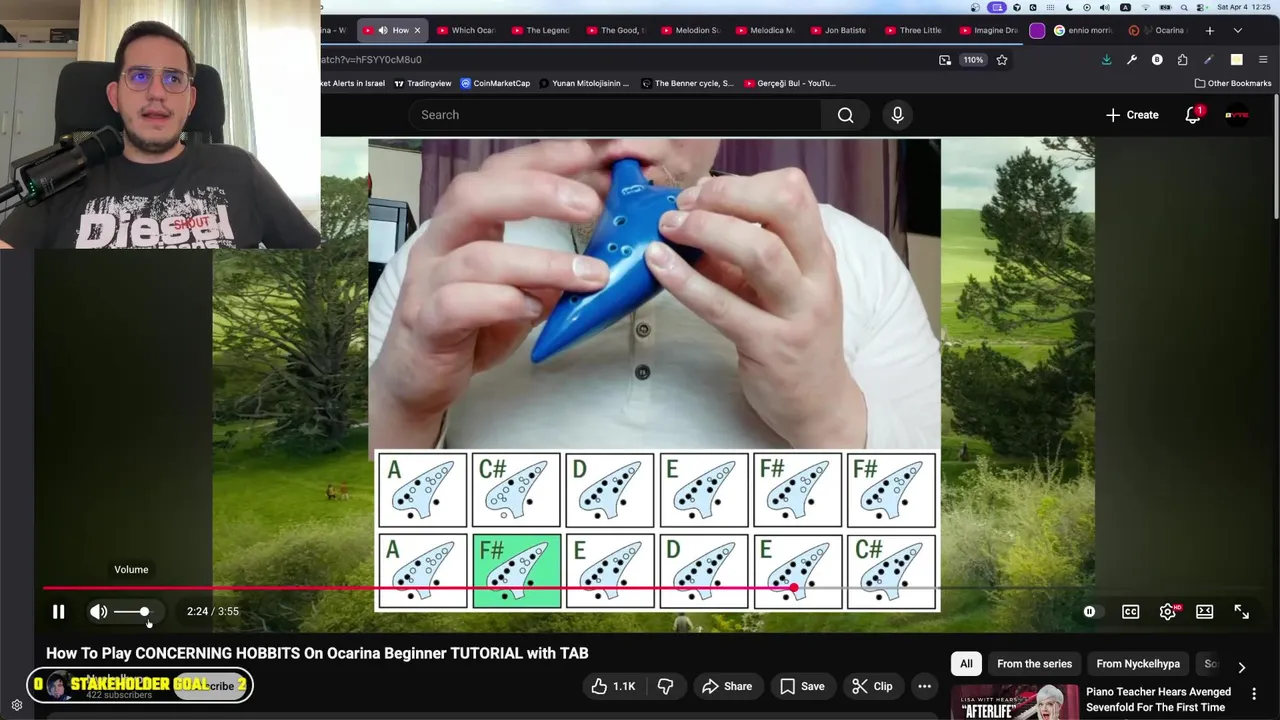Open the Yunan Mitolojisinin bookmark
The height and width of the screenshot is (720, 1280).
[584, 83]
